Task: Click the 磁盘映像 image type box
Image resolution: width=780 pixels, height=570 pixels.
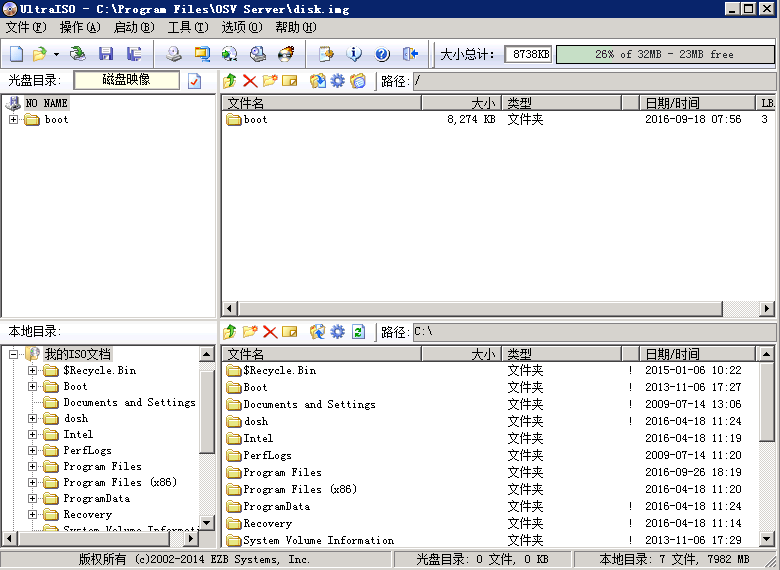Action: pyautogui.click(x=126, y=80)
